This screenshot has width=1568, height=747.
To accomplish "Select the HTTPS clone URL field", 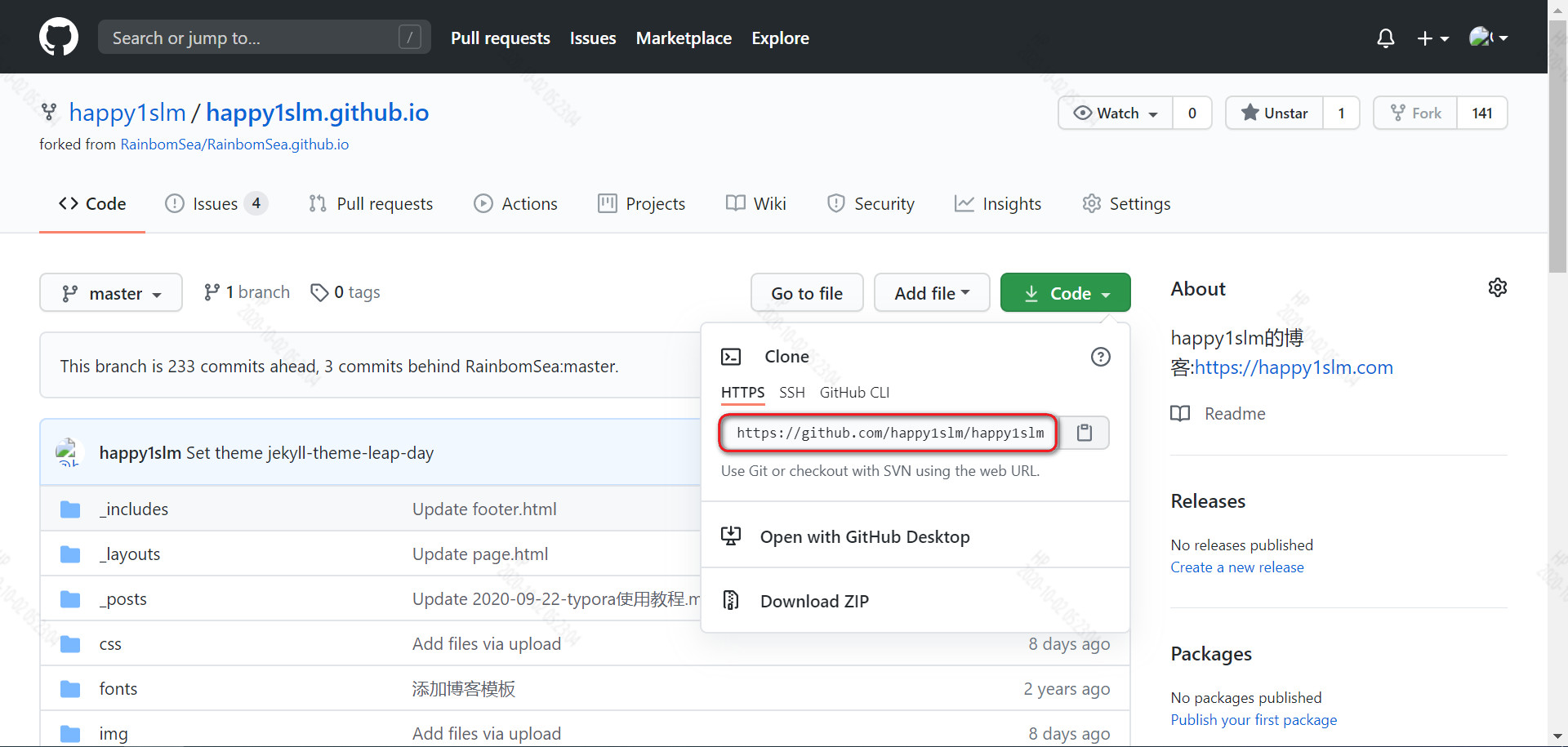I will [x=889, y=433].
